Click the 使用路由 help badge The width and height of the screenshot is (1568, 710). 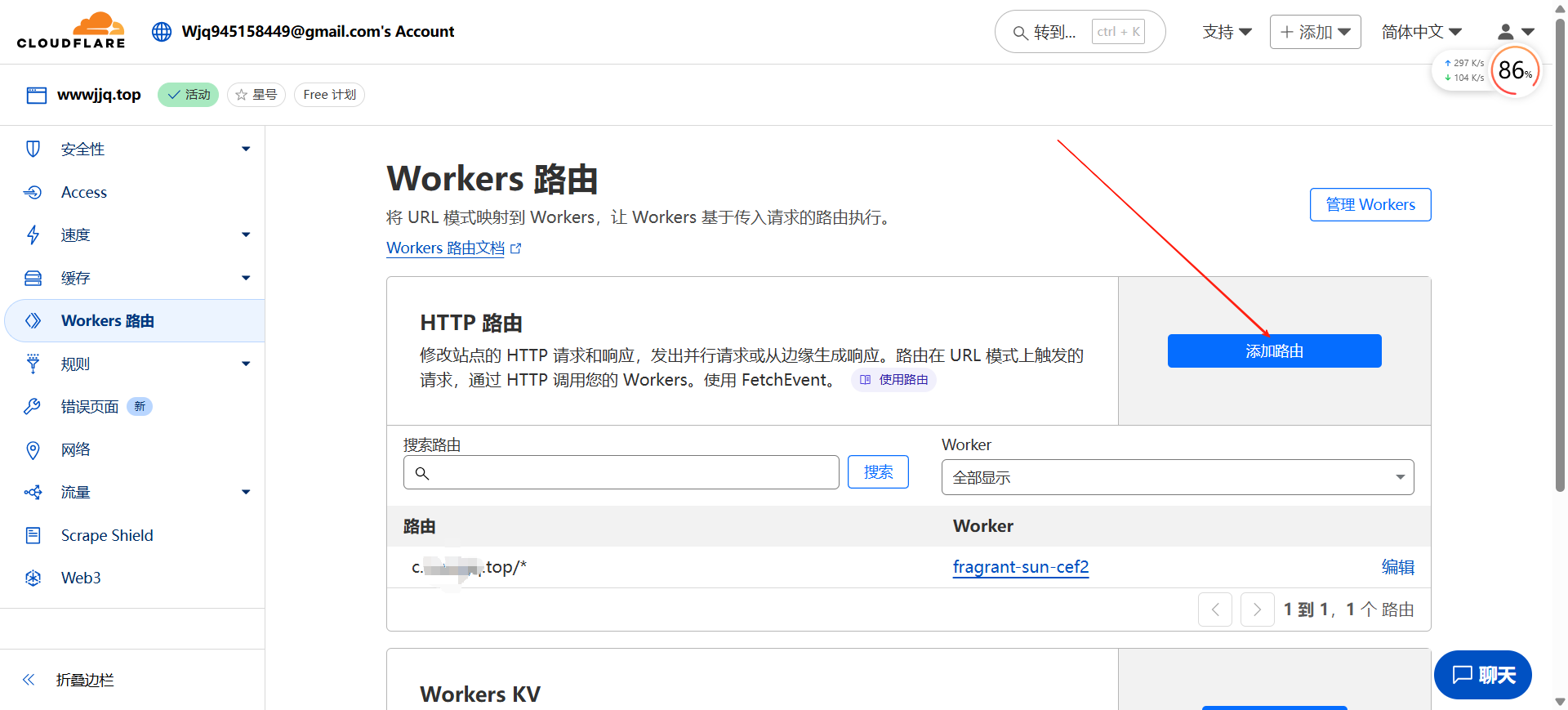pos(893,380)
